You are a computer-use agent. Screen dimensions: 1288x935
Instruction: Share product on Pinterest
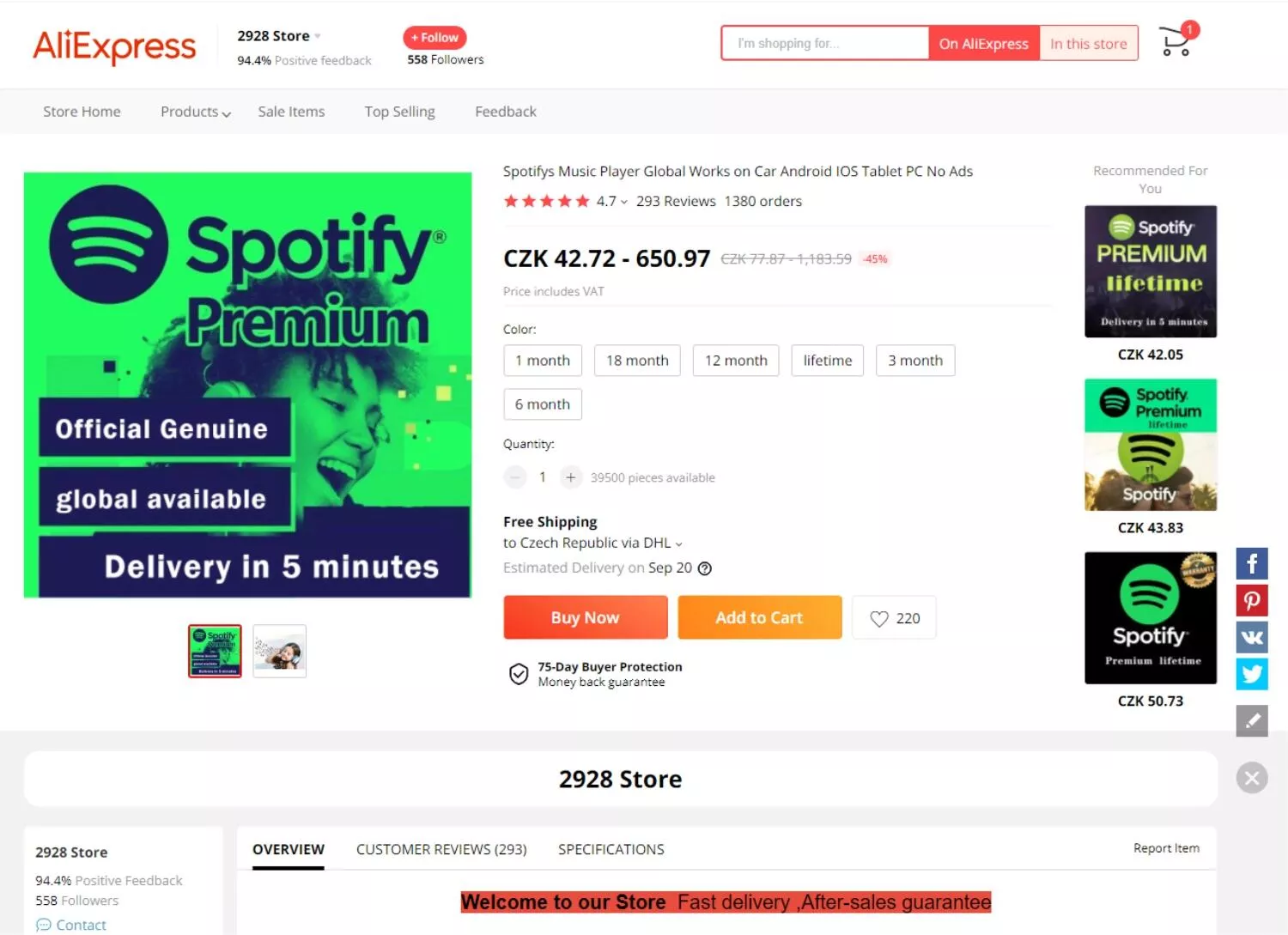(1252, 600)
